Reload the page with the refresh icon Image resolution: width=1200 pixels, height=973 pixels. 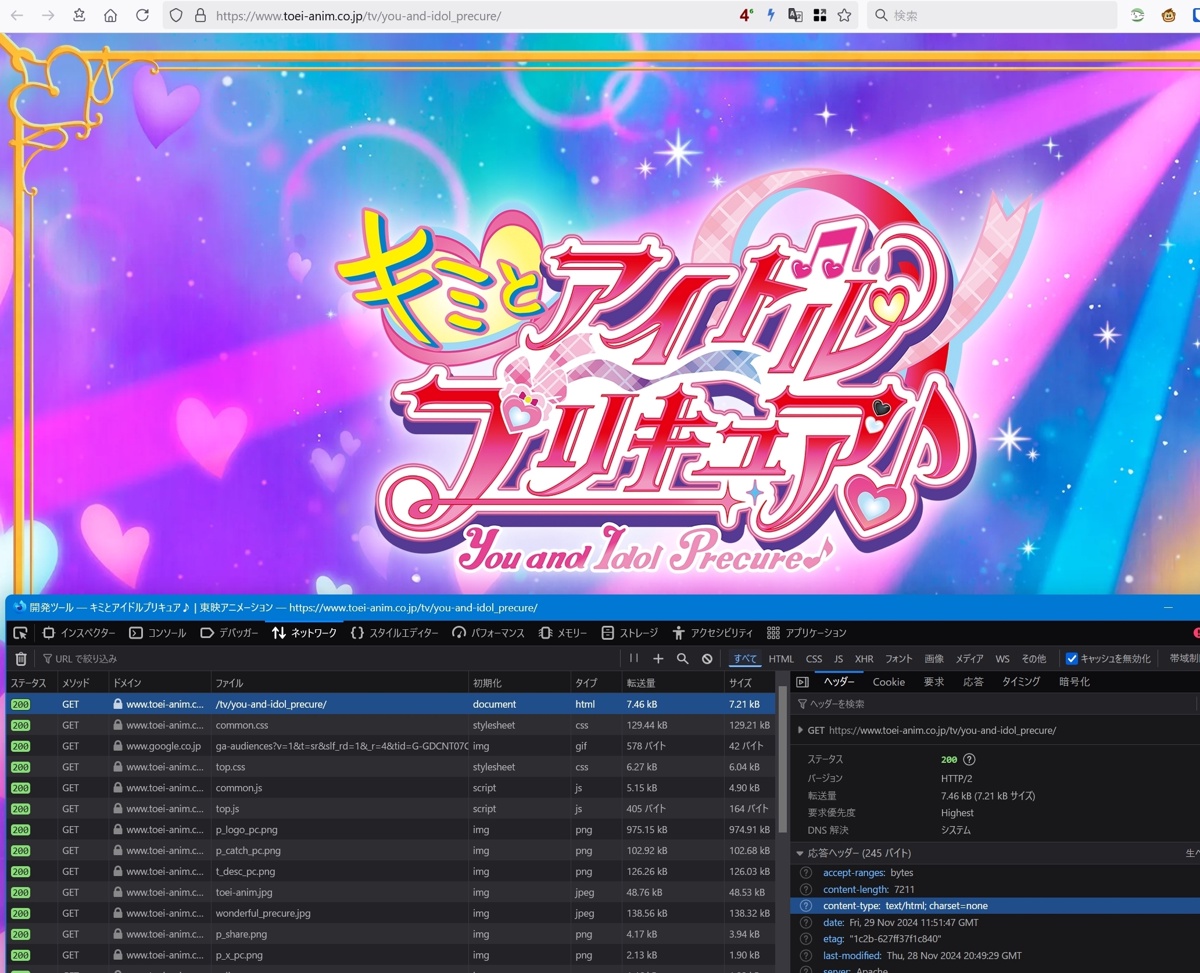(x=142, y=16)
